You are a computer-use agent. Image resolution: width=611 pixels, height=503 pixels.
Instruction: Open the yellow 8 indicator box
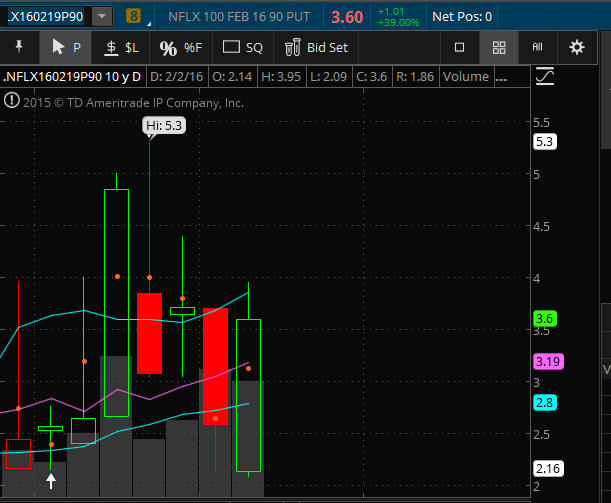pos(135,16)
